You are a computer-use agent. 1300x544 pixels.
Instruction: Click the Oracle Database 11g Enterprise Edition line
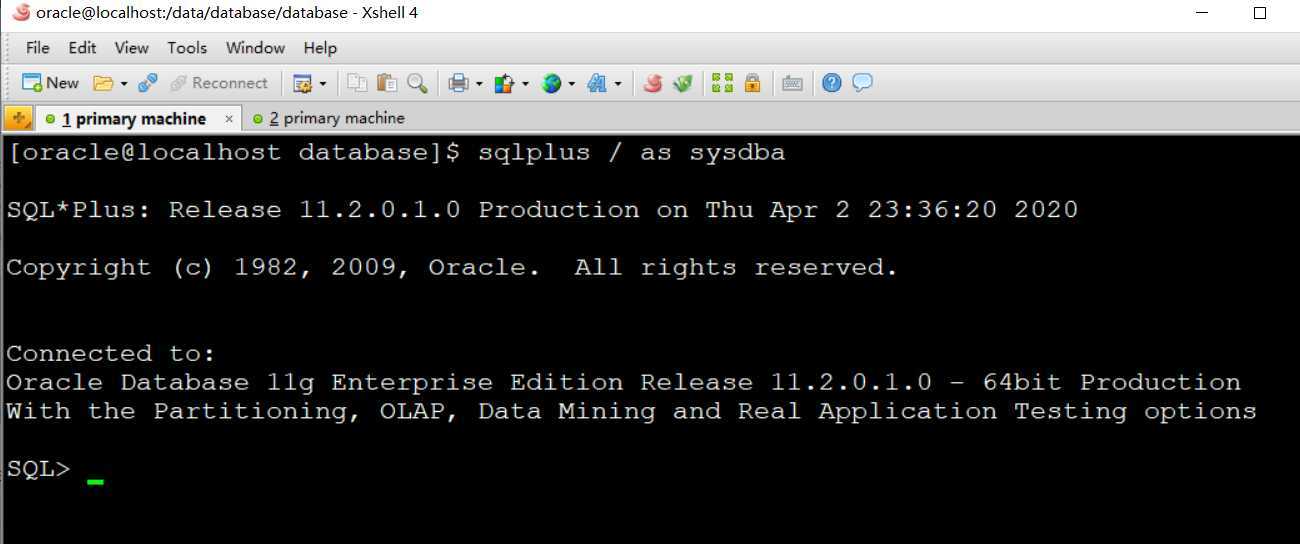pyautogui.click(x=623, y=383)
